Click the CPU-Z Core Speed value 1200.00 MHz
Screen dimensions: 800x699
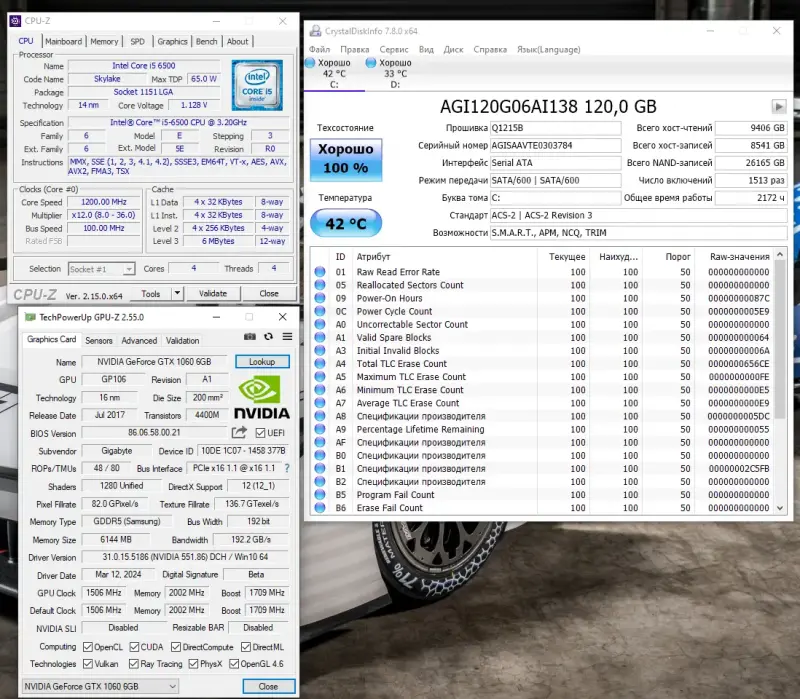[x=104, y=202]
